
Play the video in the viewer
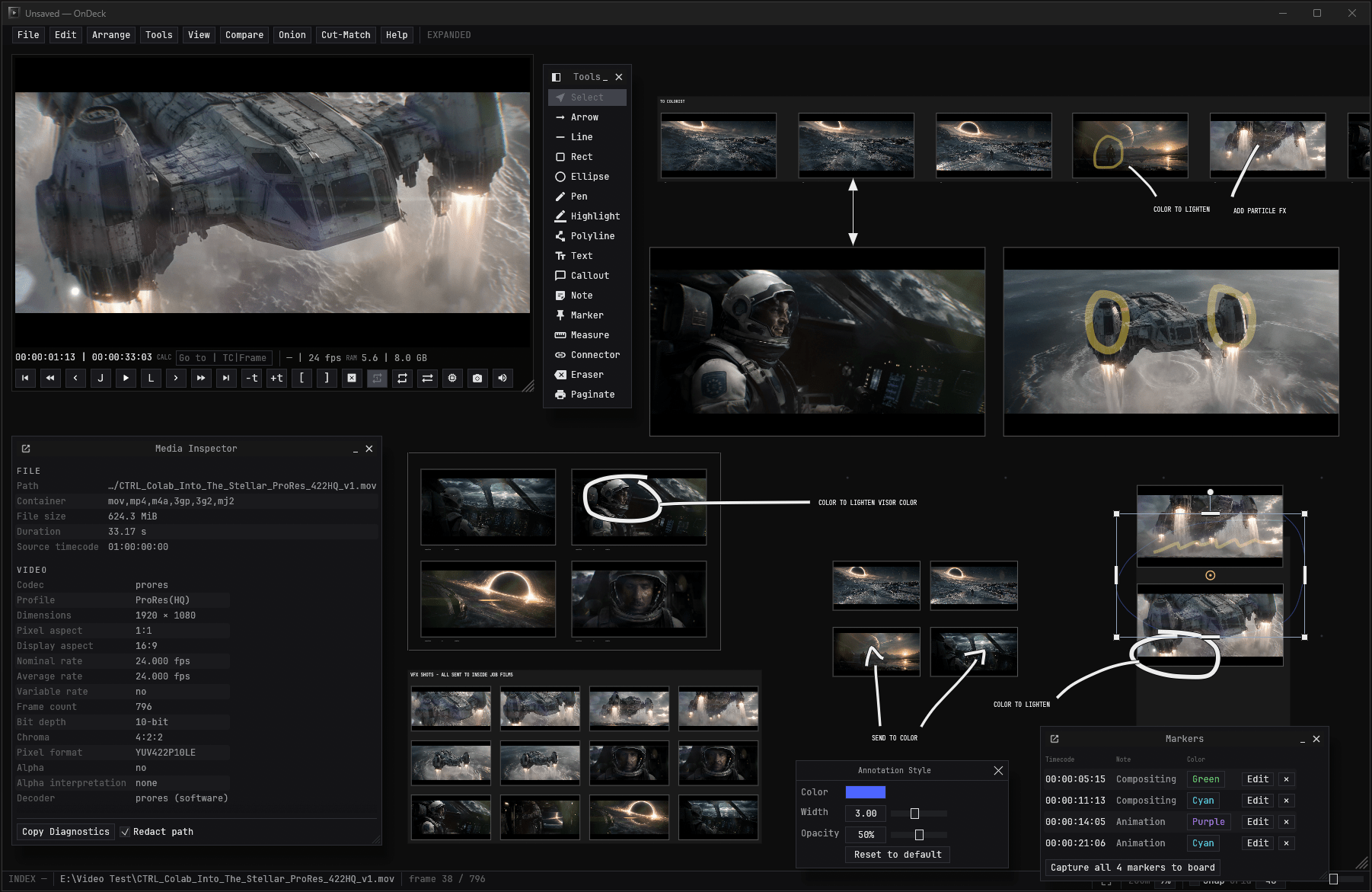click(x=126, y=378)
